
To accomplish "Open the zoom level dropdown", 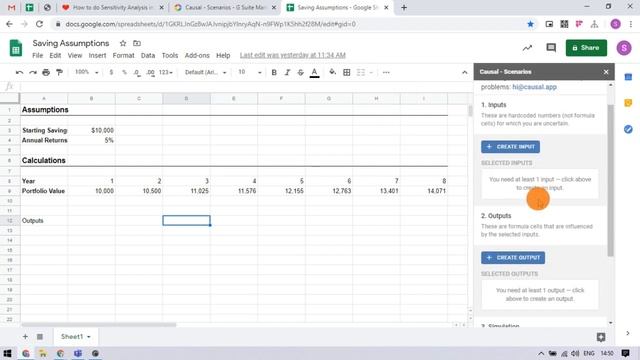I will click(x=87, y=72).
